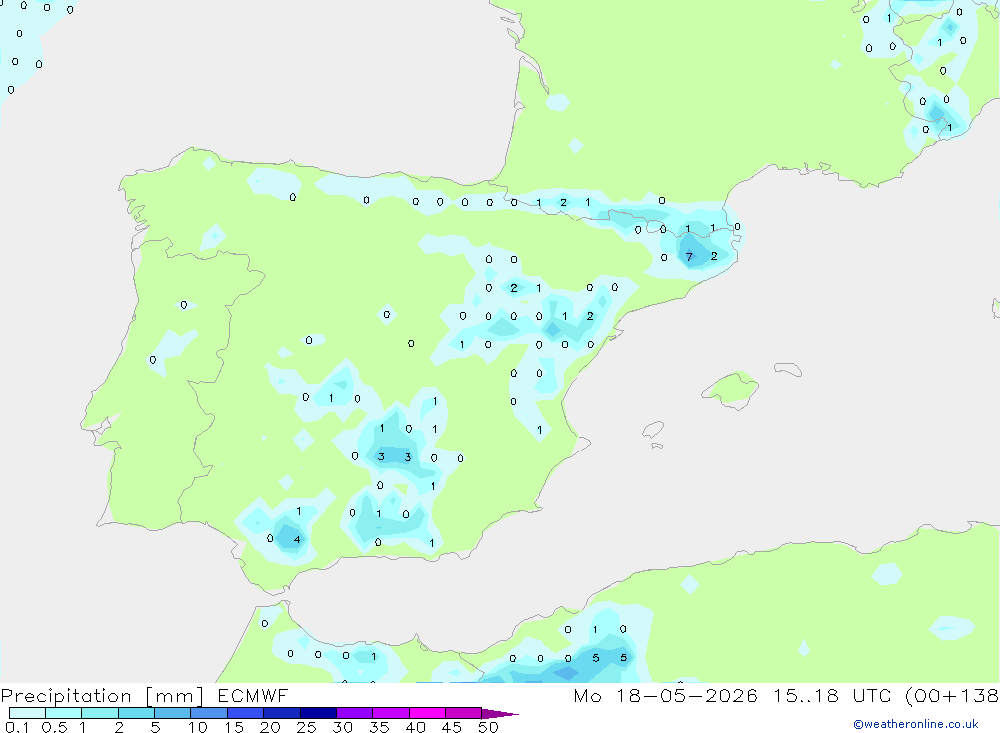Viewport: 1000px width, 733px height.
Task: Click the 1–2 mm legend color box
Action: click(99, 713)
